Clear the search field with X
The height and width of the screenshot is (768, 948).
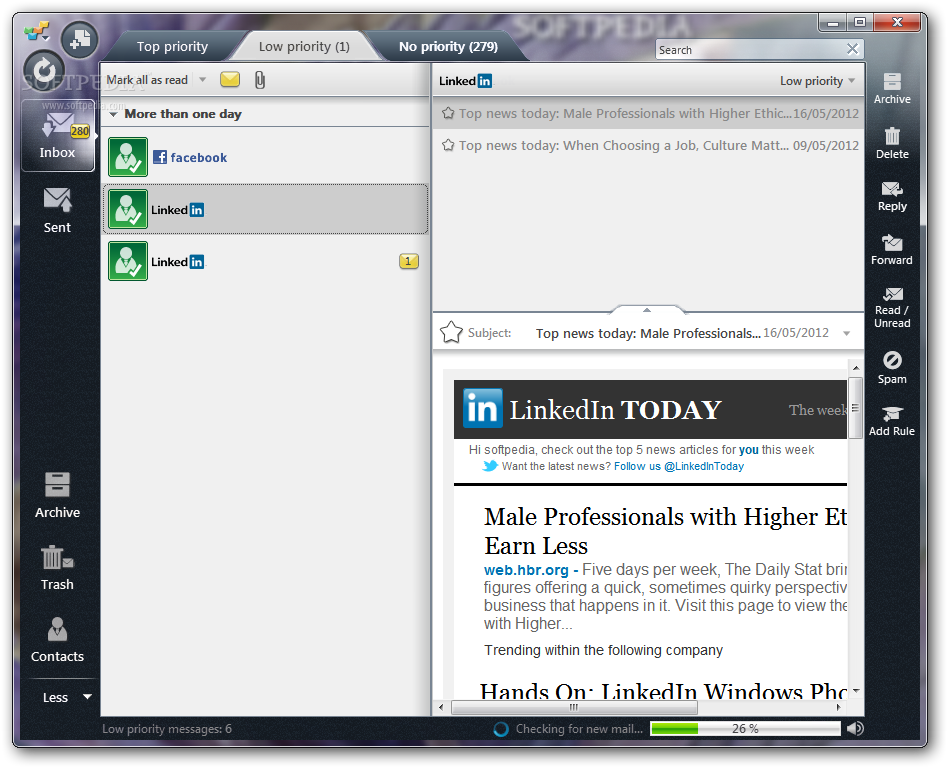pyautogui.click(x=852, y=49)
